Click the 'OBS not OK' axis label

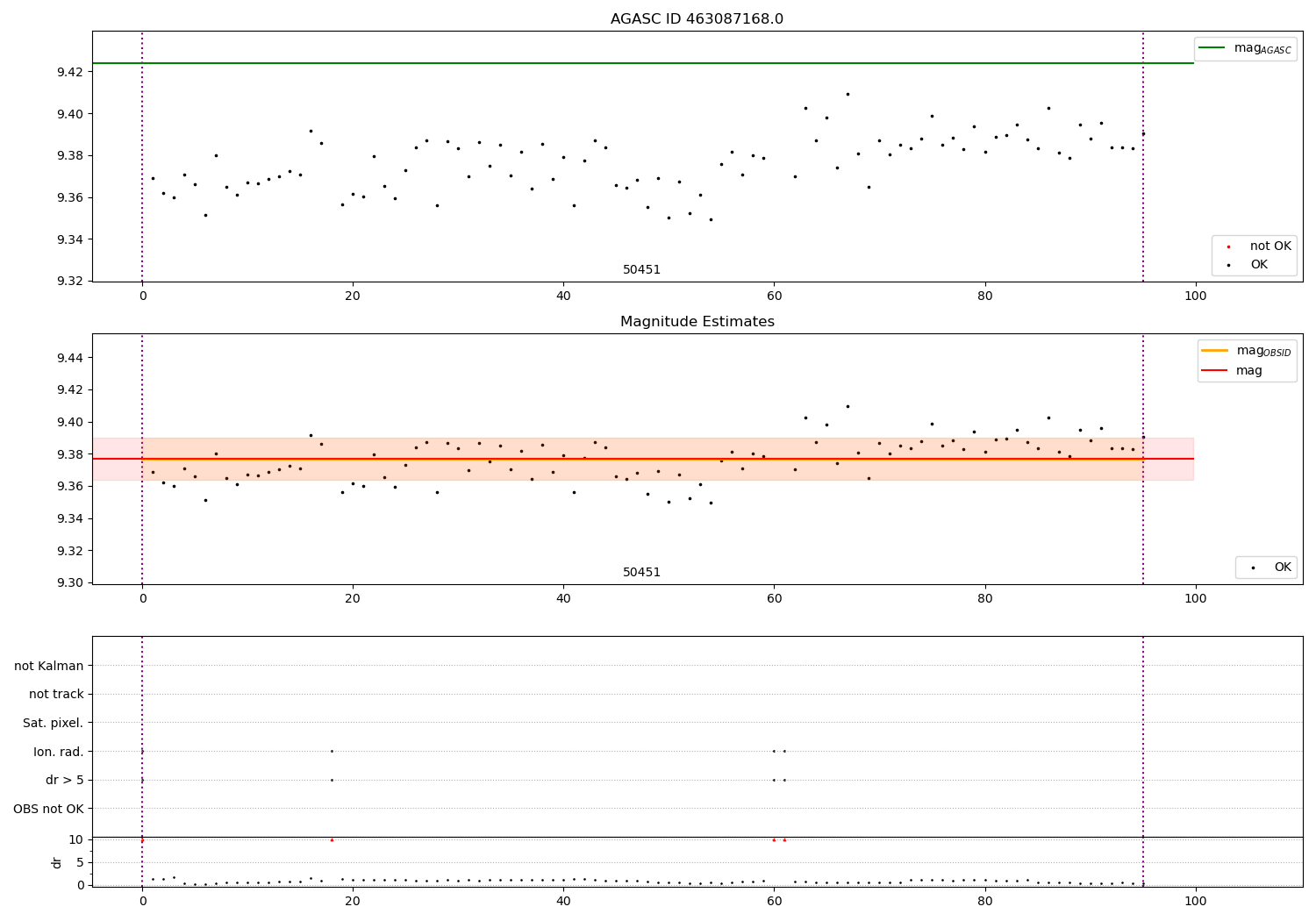[x=48, y=809]
